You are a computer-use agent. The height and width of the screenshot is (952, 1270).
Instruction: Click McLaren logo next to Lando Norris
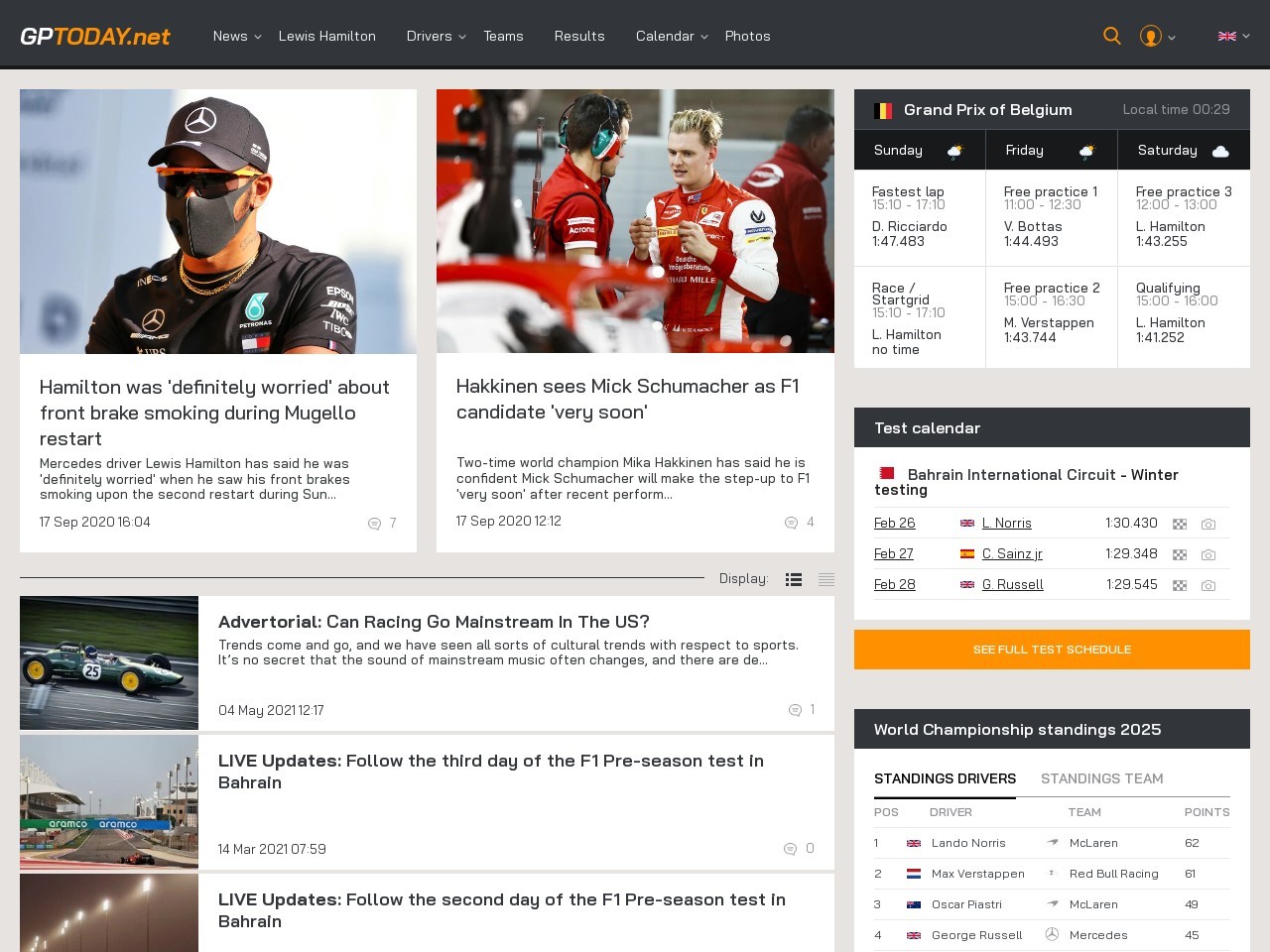pos(1053,842)
